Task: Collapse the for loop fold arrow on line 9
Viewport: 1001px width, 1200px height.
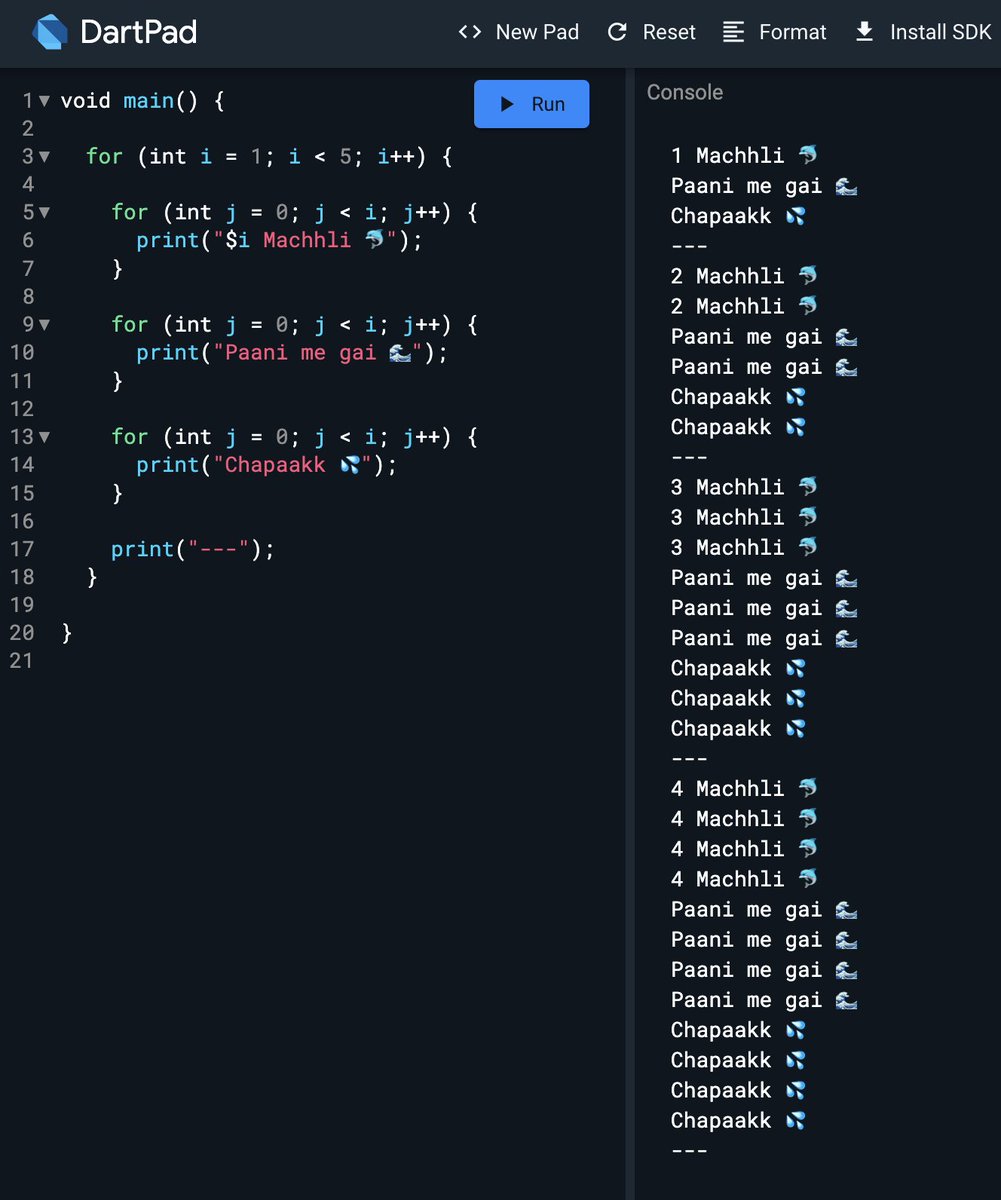Action: (x=44, y=325)
